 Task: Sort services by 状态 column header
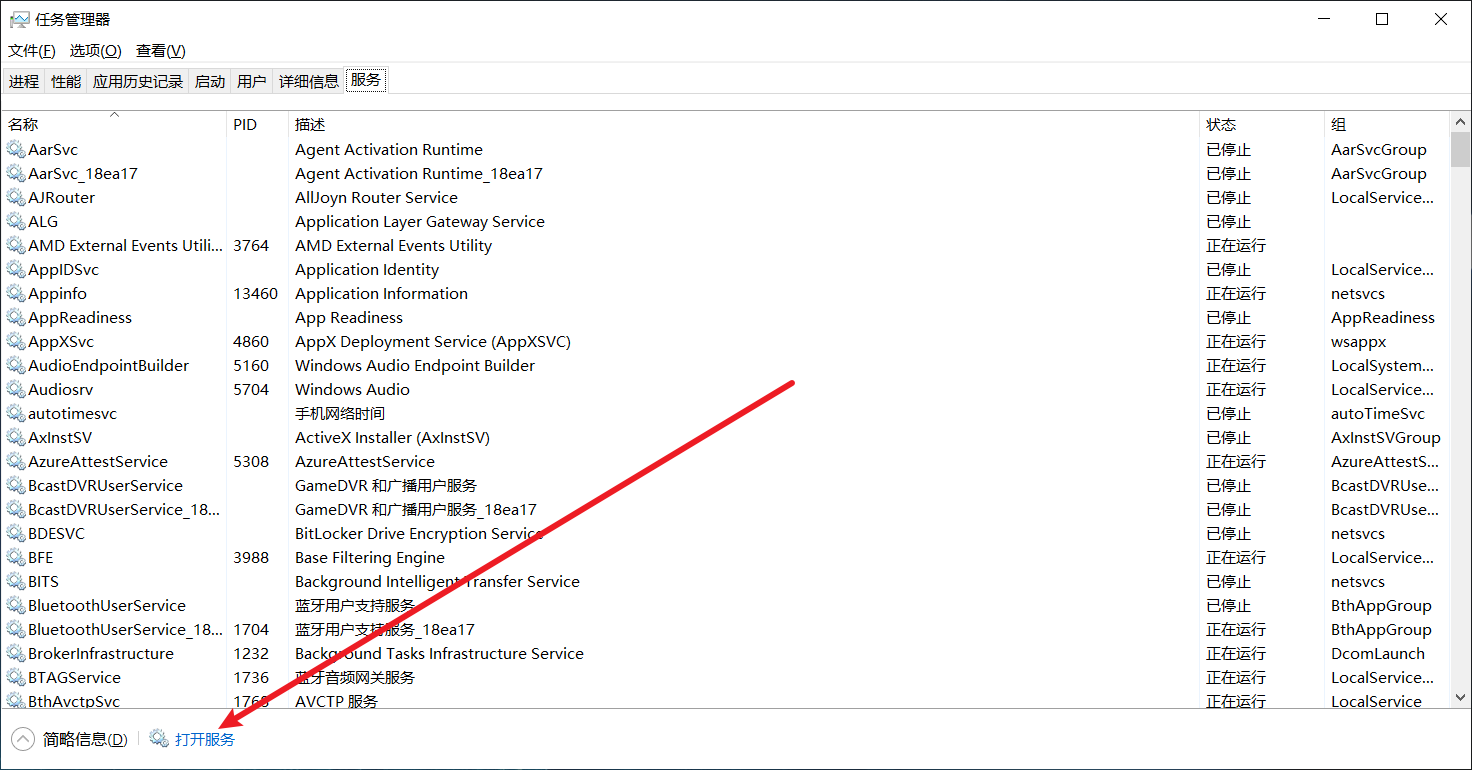click(x=1221, y=125)
